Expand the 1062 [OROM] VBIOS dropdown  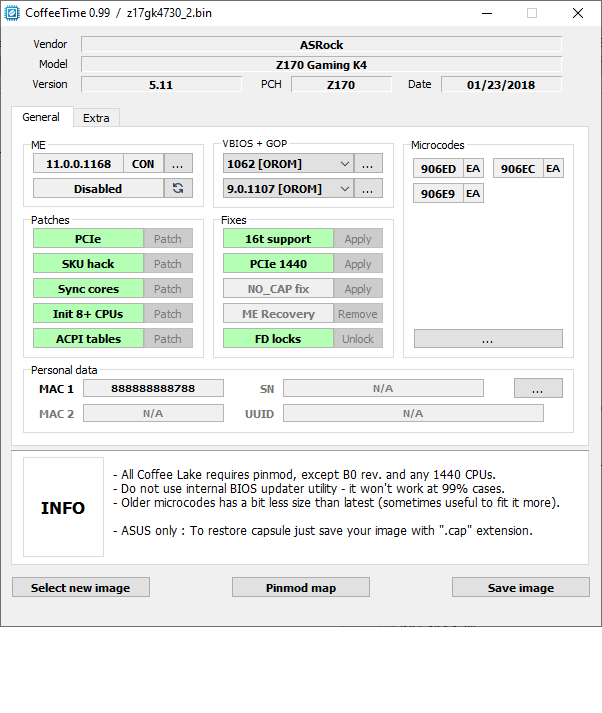click(345, 164)
